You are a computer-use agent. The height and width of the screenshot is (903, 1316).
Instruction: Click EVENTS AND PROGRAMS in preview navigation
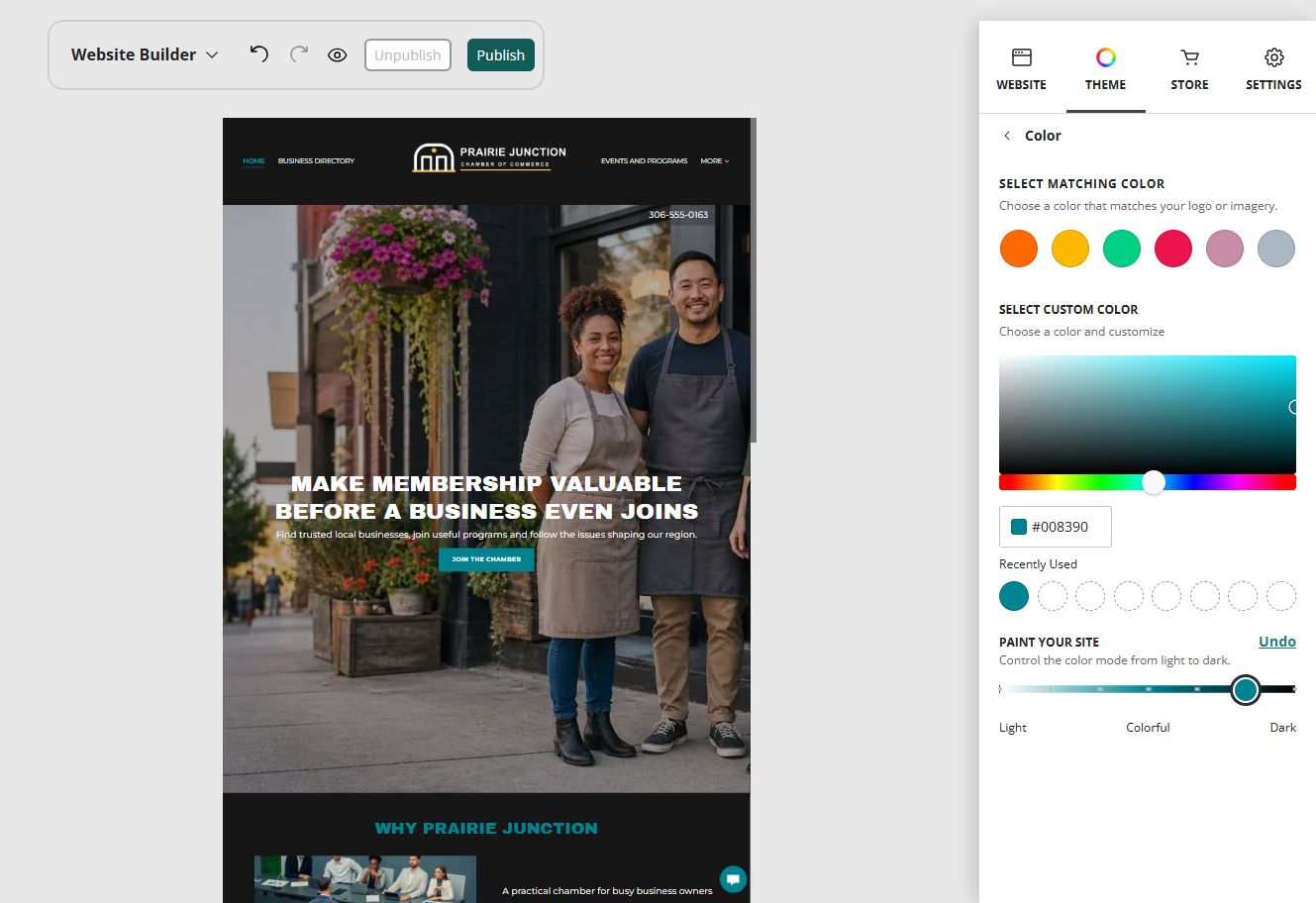644,160
